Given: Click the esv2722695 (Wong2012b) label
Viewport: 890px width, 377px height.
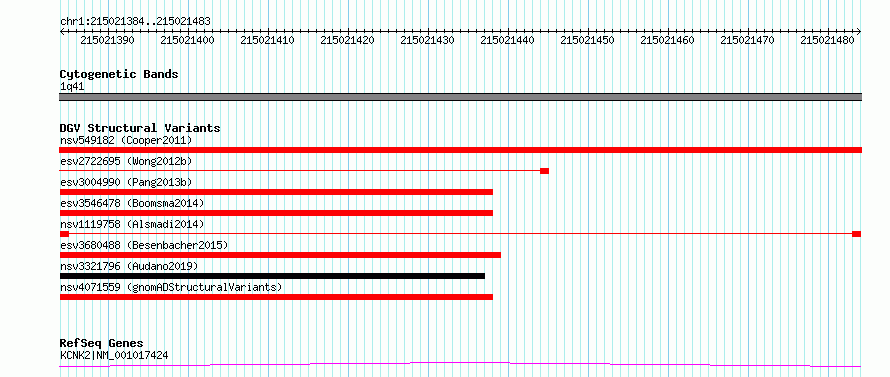Looking at the screenshot, I should (127, 161).
